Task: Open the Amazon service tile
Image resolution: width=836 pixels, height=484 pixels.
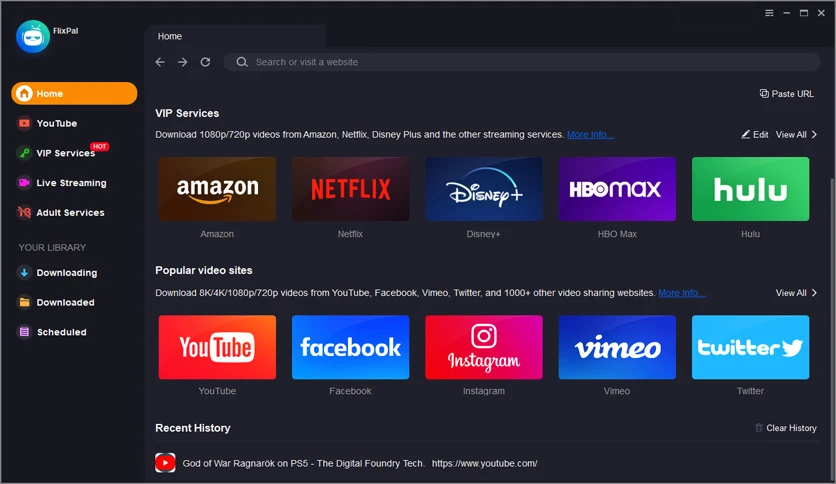Action: point(217,189)
